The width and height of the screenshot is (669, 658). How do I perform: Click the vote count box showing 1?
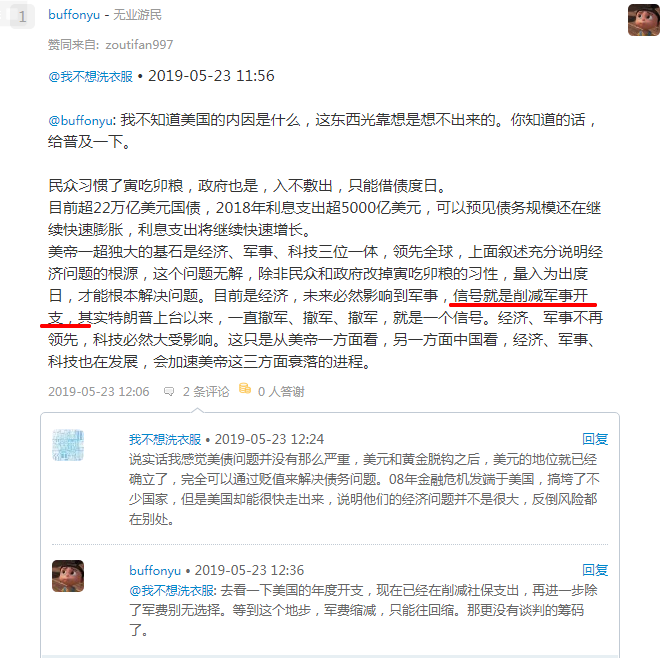click(22, 16)
